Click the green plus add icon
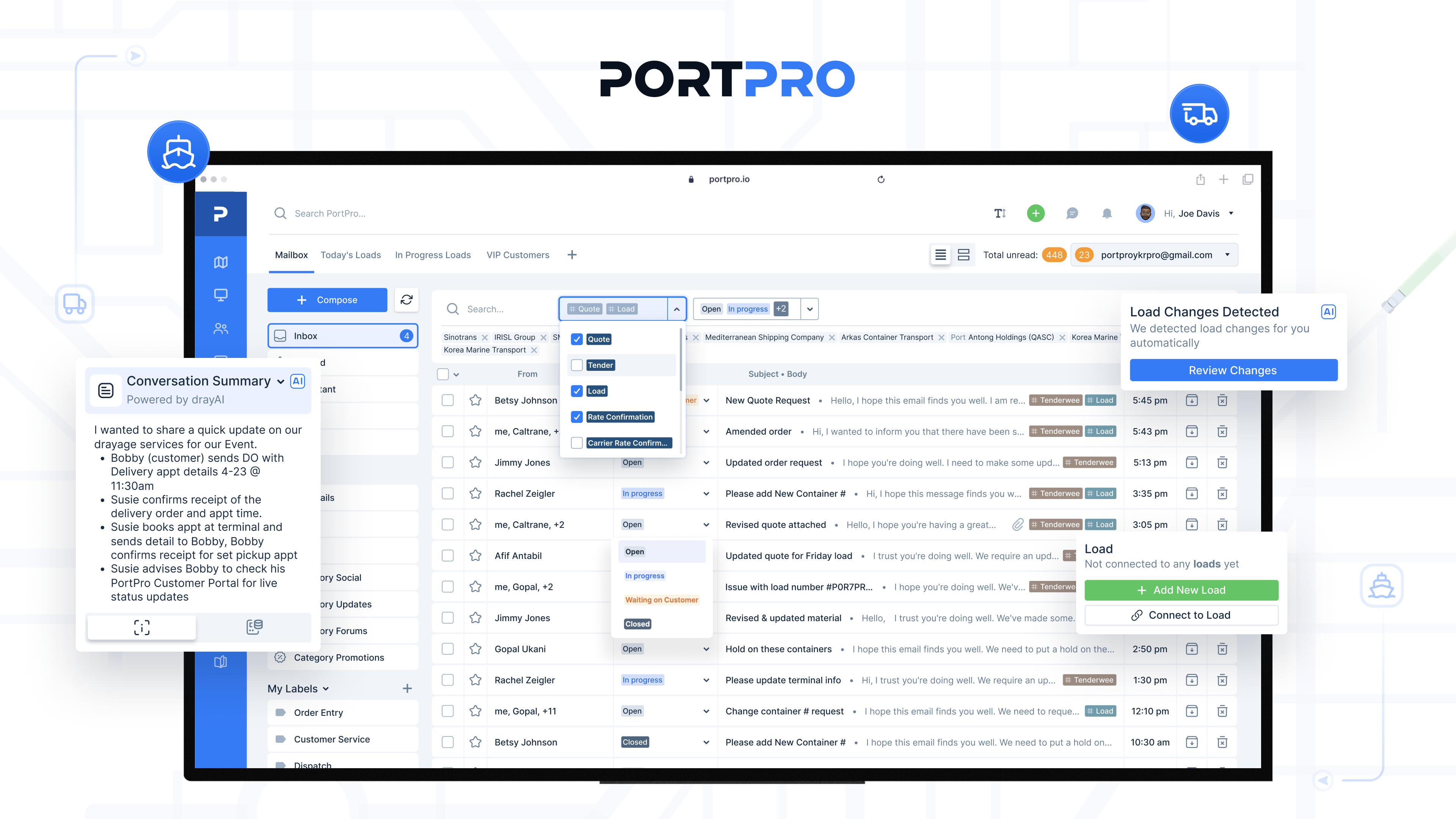 (1036, 213)
